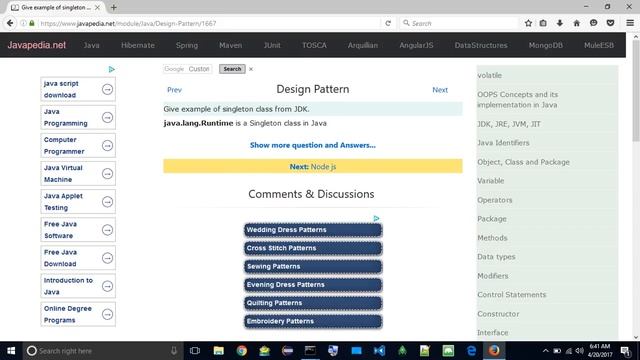Click the page vertical scrollbar thumb
Viewport: 640px width, 360px height.
(636, 90)
